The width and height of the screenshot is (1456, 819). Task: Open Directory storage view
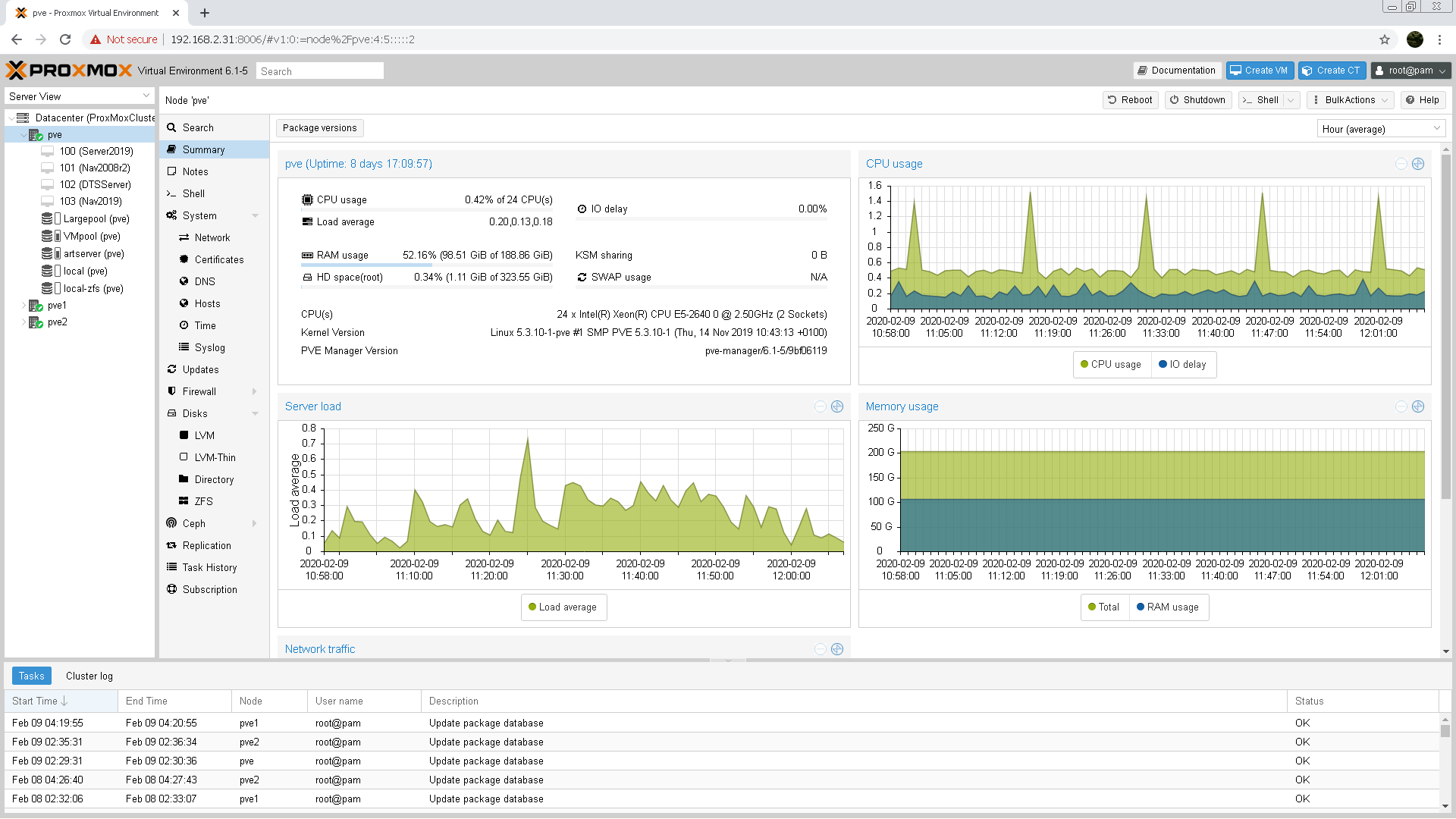point(214,479)
